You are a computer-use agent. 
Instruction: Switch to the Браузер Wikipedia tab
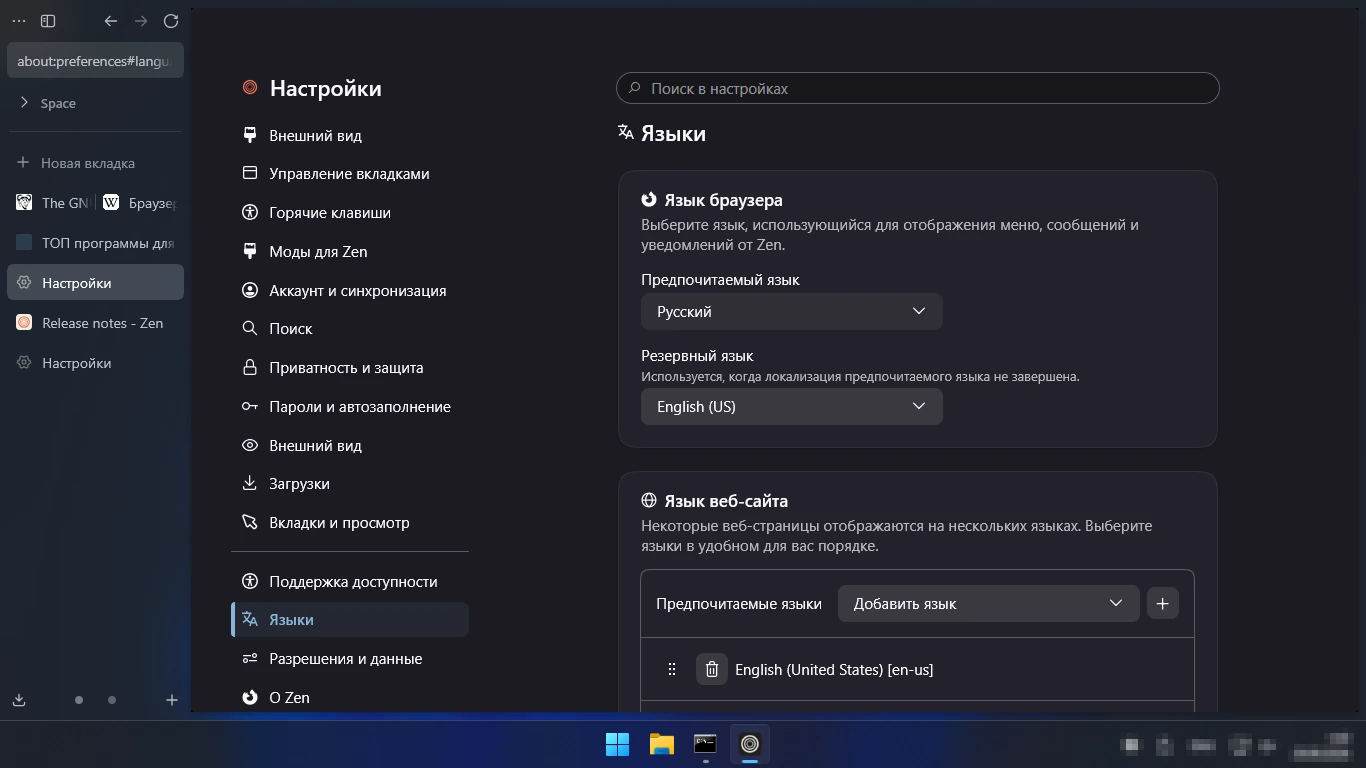140,203
